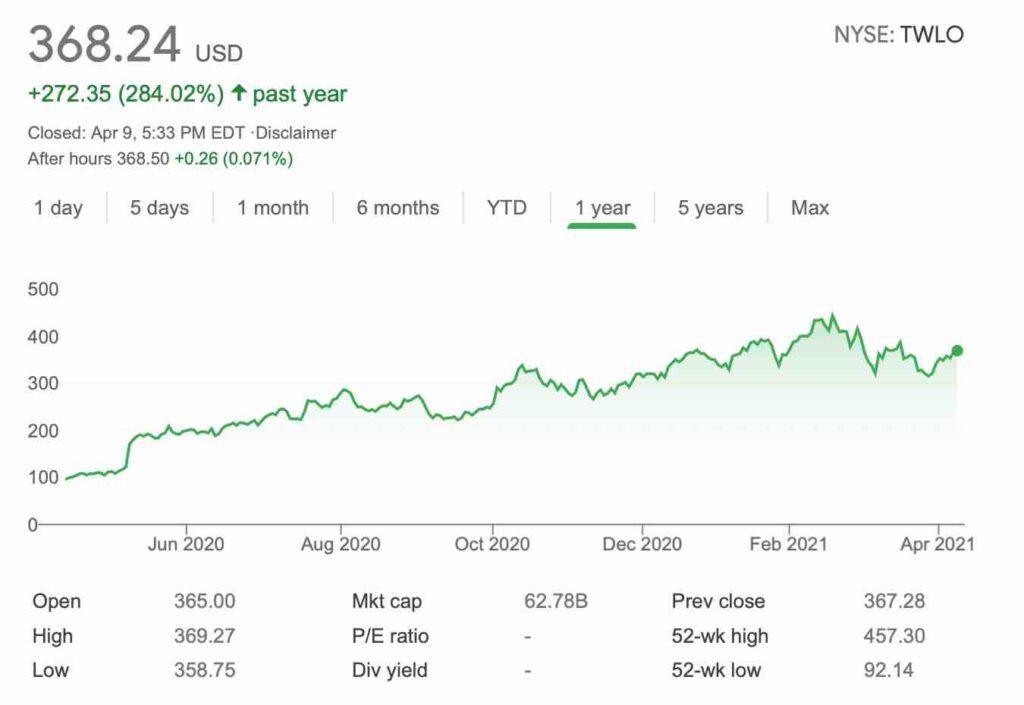Viewport: 1024px width, 705px height.
Task: Click the Prev close value 367.28
Action: pyautogui.click(x=894, y=602)
